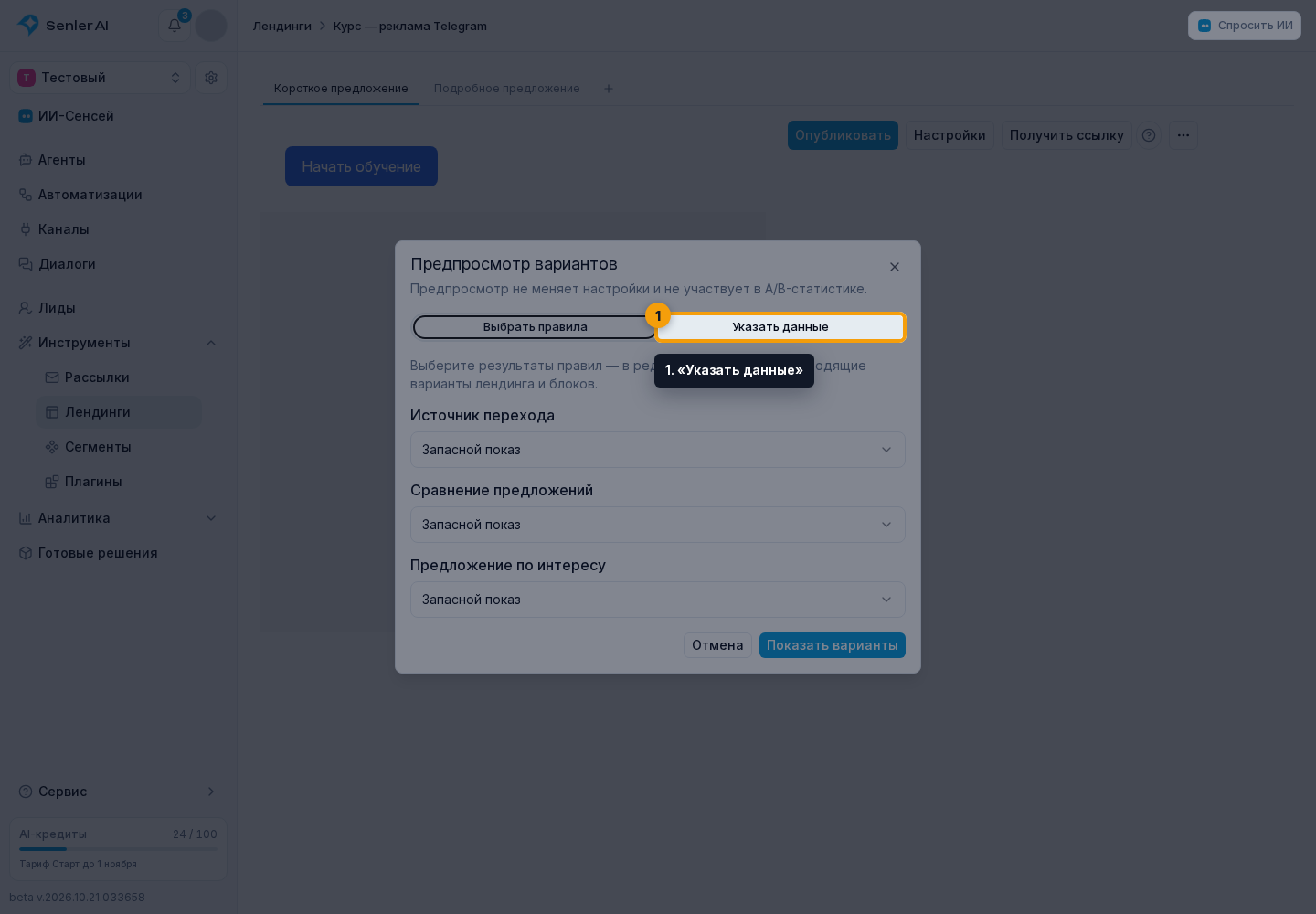
Task: Expand the Аналитика section
Action: tap(119, 518)
